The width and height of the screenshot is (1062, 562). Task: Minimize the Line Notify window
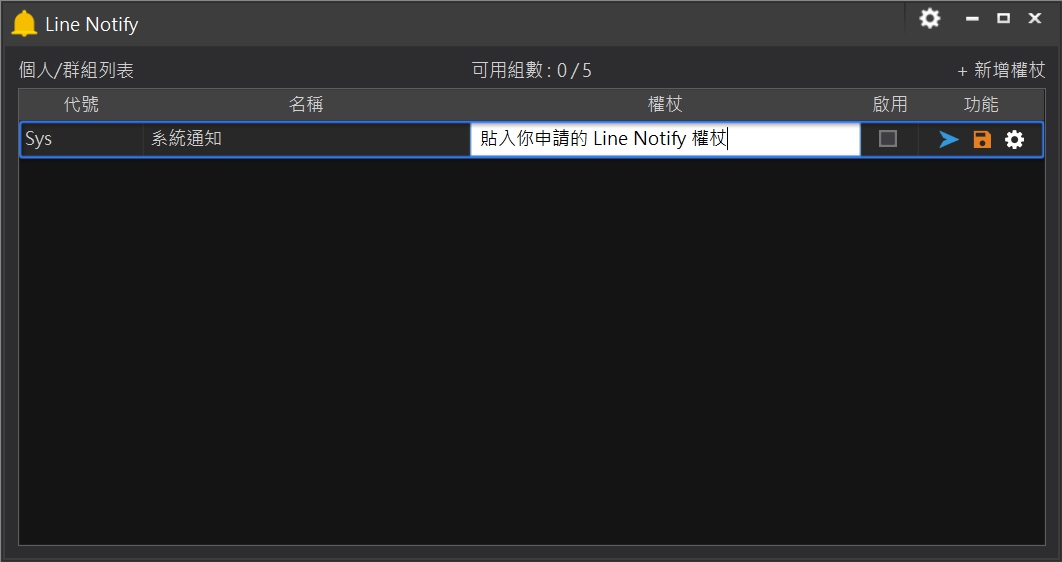coord(972,19)
